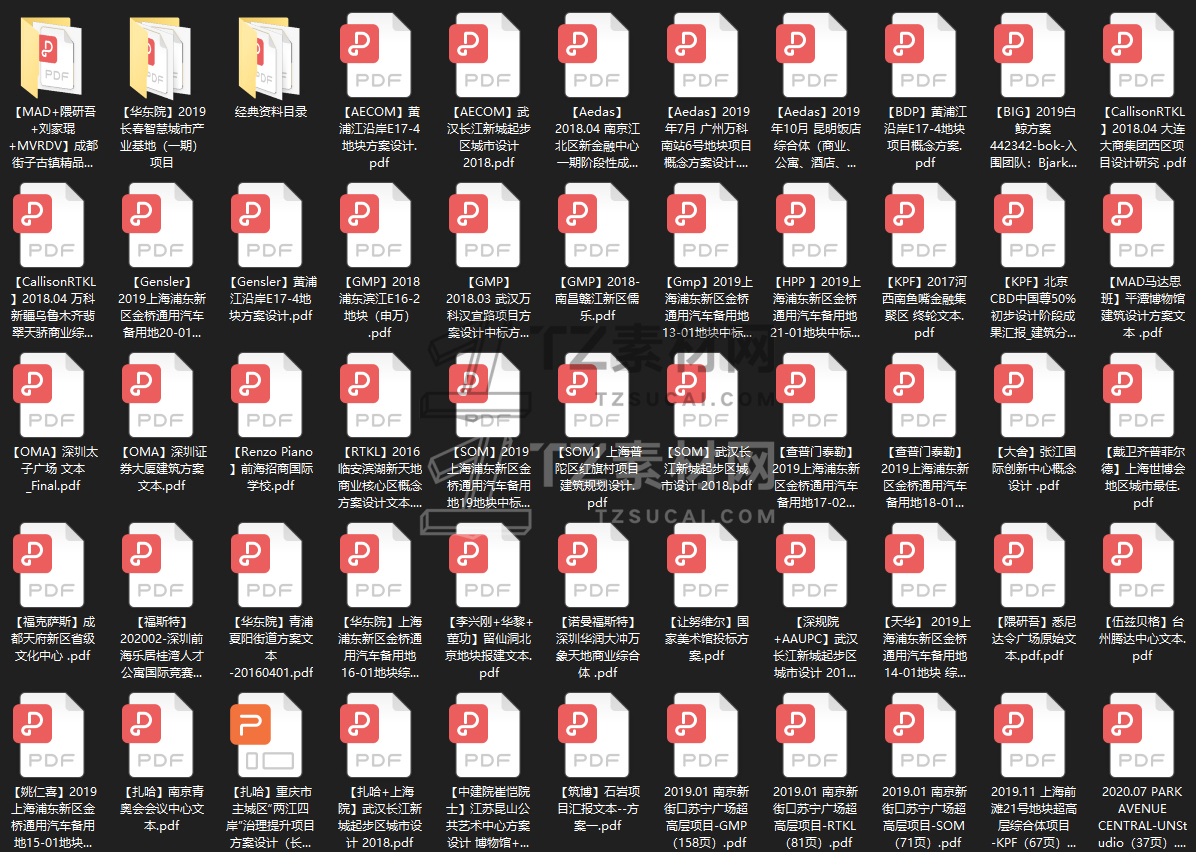Viewport: 1196px width, 852px height.
Task: Select 【诺曼福斯特】深圳华润大冲万象天地 PDF icon
Action: [x=593, y=566]
